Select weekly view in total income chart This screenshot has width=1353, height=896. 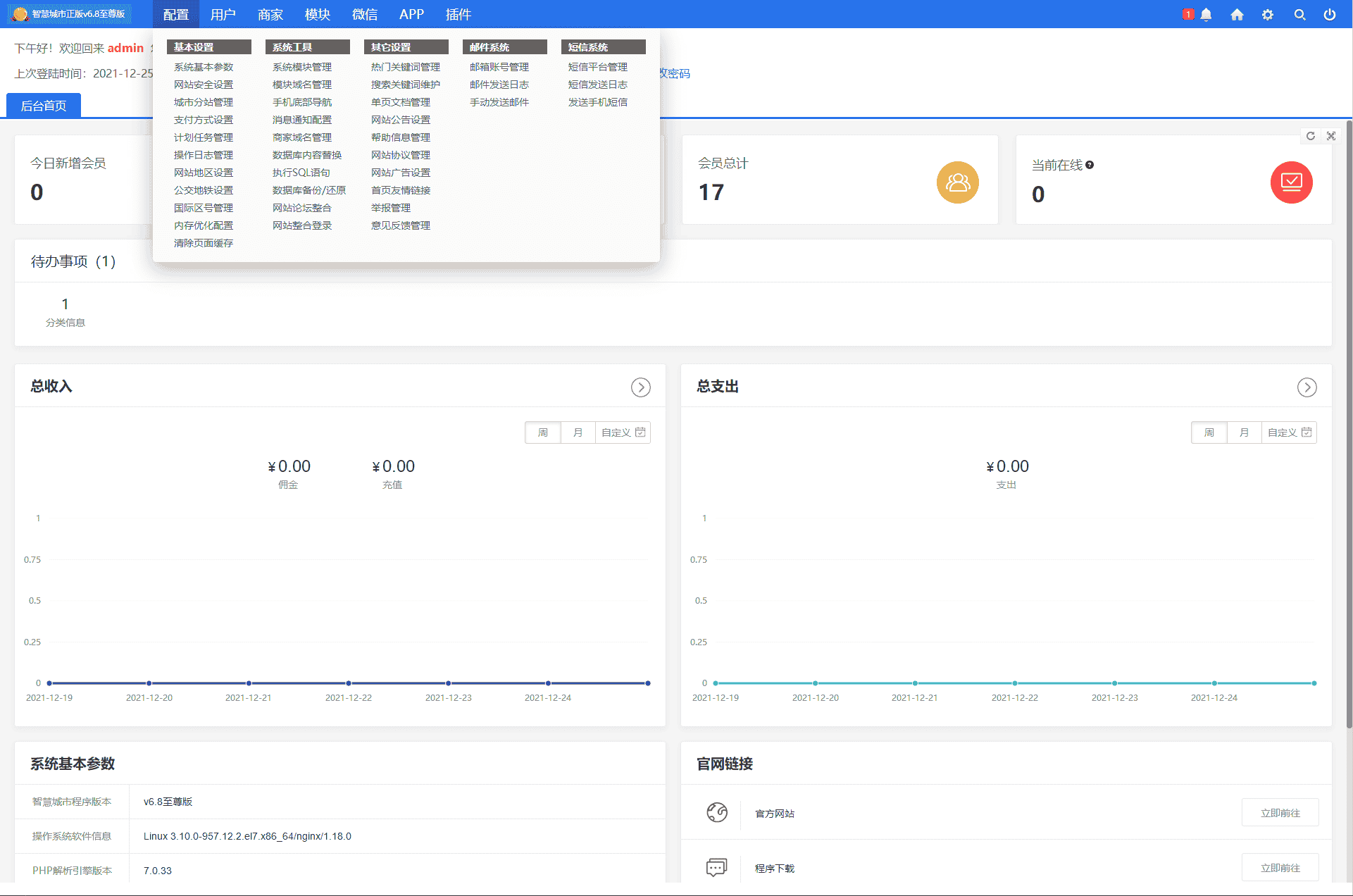[x=543, y=433]
